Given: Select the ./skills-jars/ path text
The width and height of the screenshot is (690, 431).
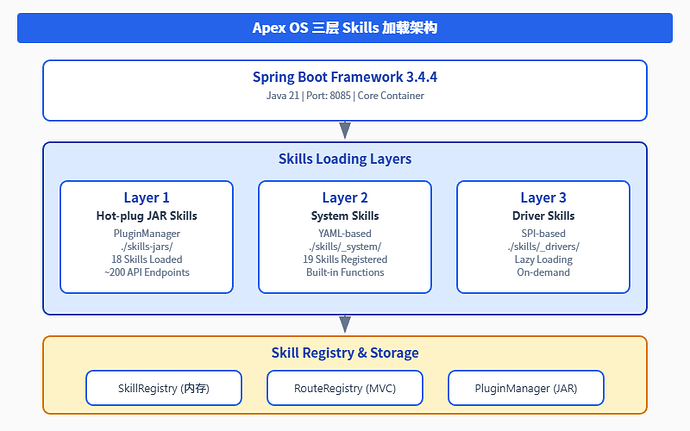Looking at the screenshot, I should 147,247.
